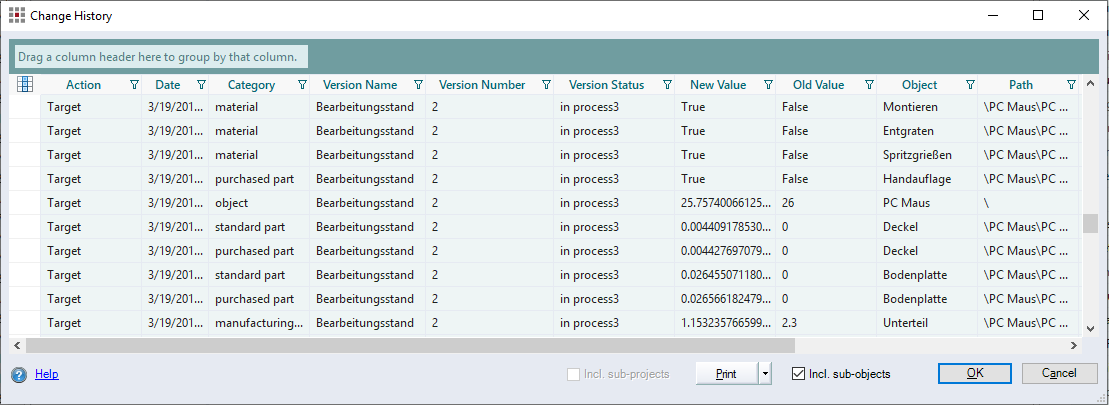Click the Category column filter funnel

pyautogui.click(x=302, y=85)
